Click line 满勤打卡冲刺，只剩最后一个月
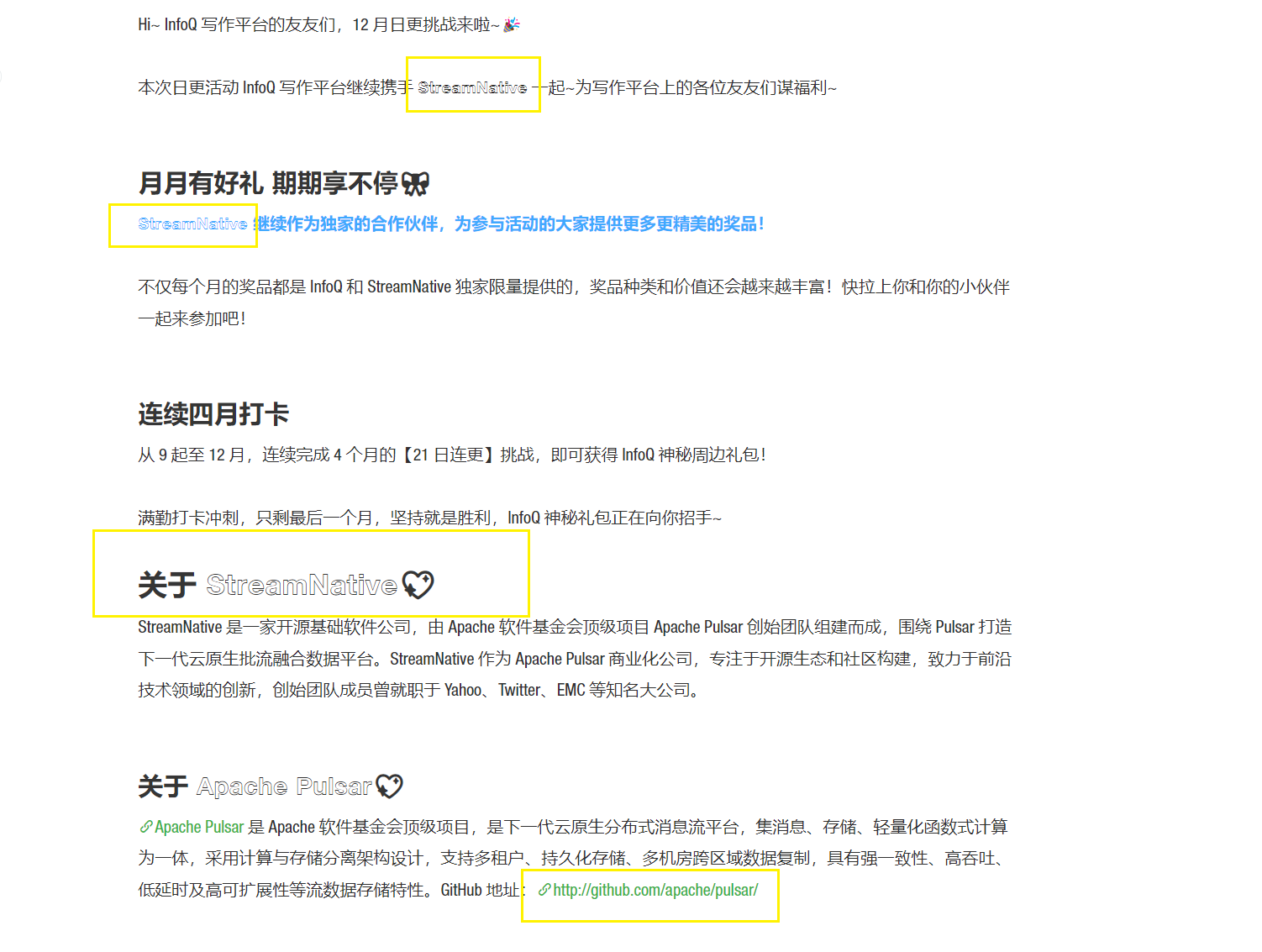The width and height of the screenshot is (1262, 952). pyautogui.click(x=429, y=518)
